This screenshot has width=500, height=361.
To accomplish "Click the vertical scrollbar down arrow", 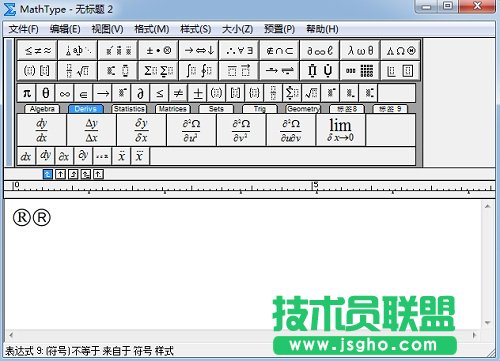I will (x=487, y=323).
